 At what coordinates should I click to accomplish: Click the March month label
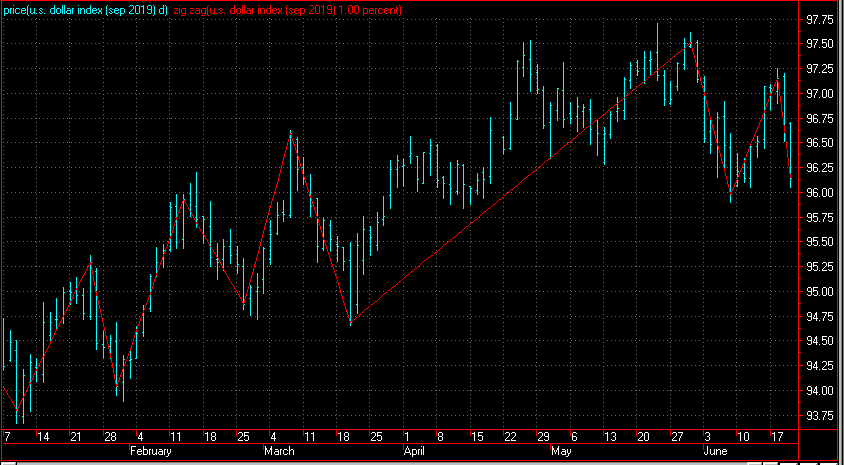280,451
